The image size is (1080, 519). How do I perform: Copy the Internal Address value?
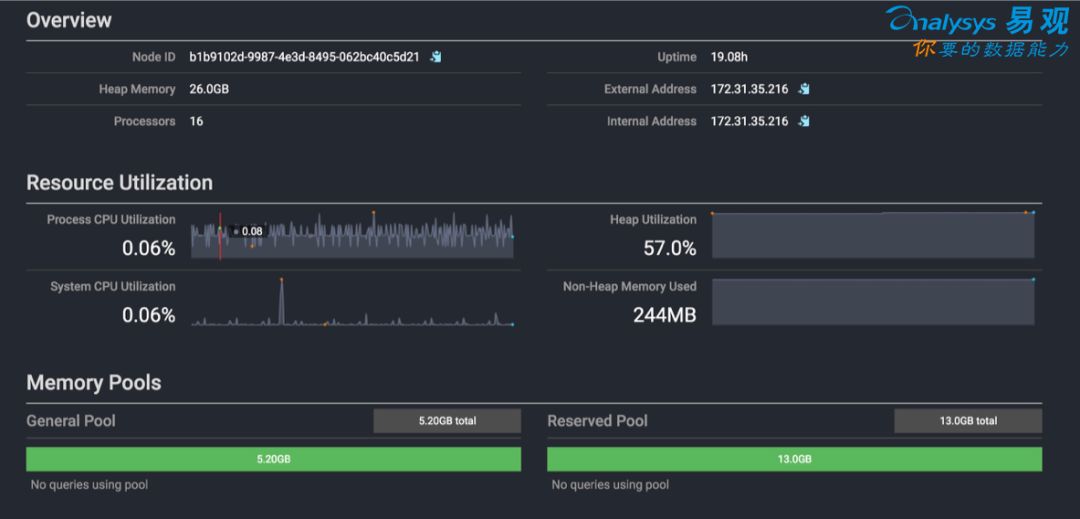click(x=804, y=121)
